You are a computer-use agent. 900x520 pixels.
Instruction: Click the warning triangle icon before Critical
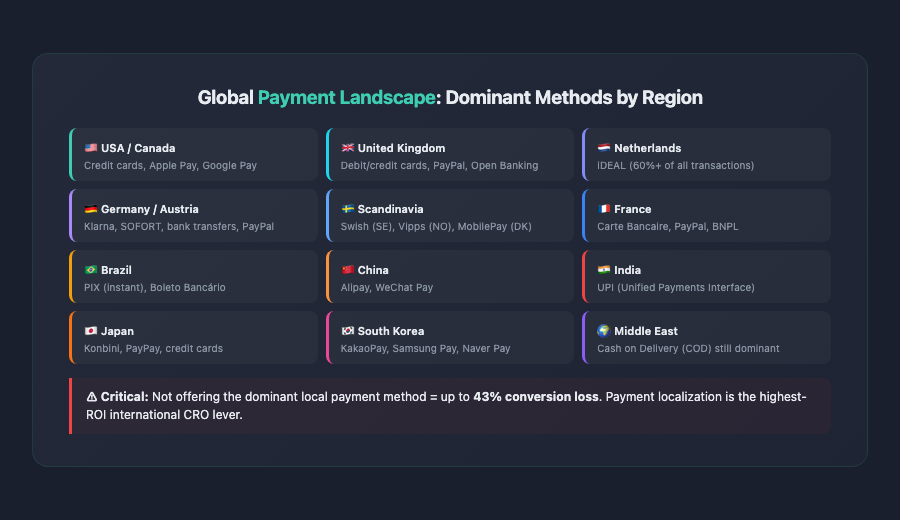[92, 397]
